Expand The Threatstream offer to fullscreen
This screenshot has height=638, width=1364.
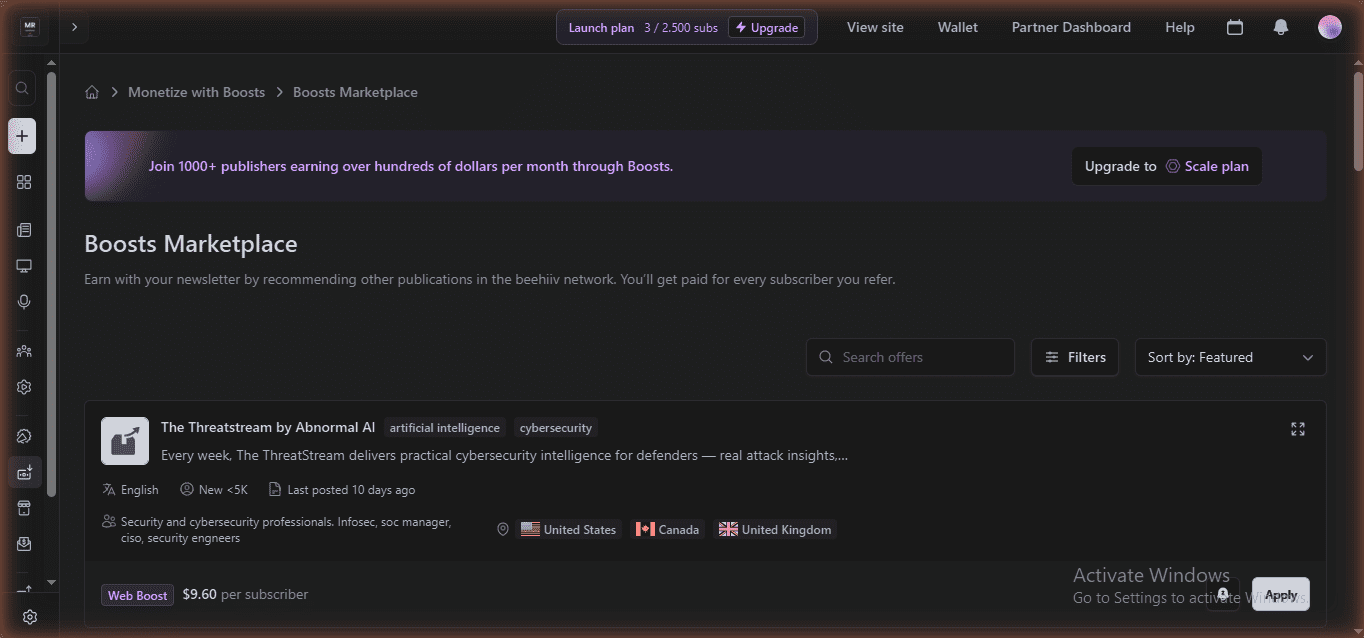click(x=1298, y=429)
